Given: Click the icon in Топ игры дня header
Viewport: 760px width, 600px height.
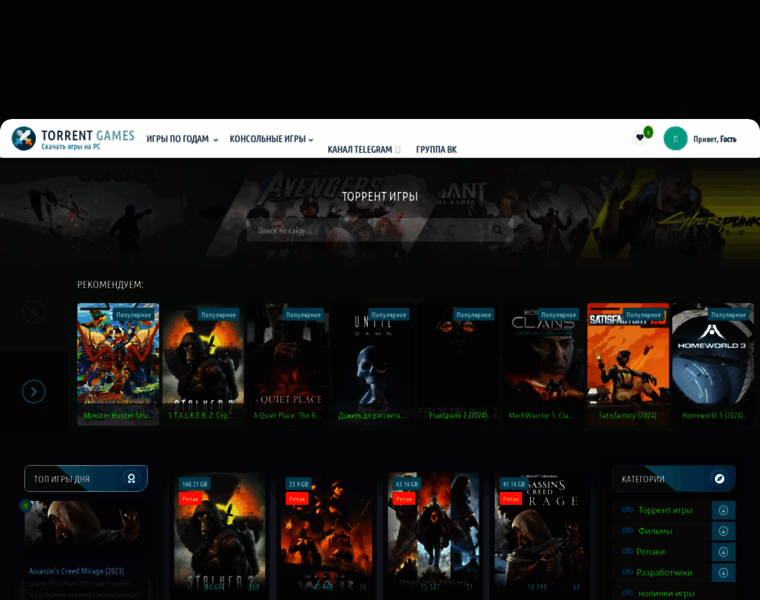Looking at the screenshot, I should pos(131,479).
